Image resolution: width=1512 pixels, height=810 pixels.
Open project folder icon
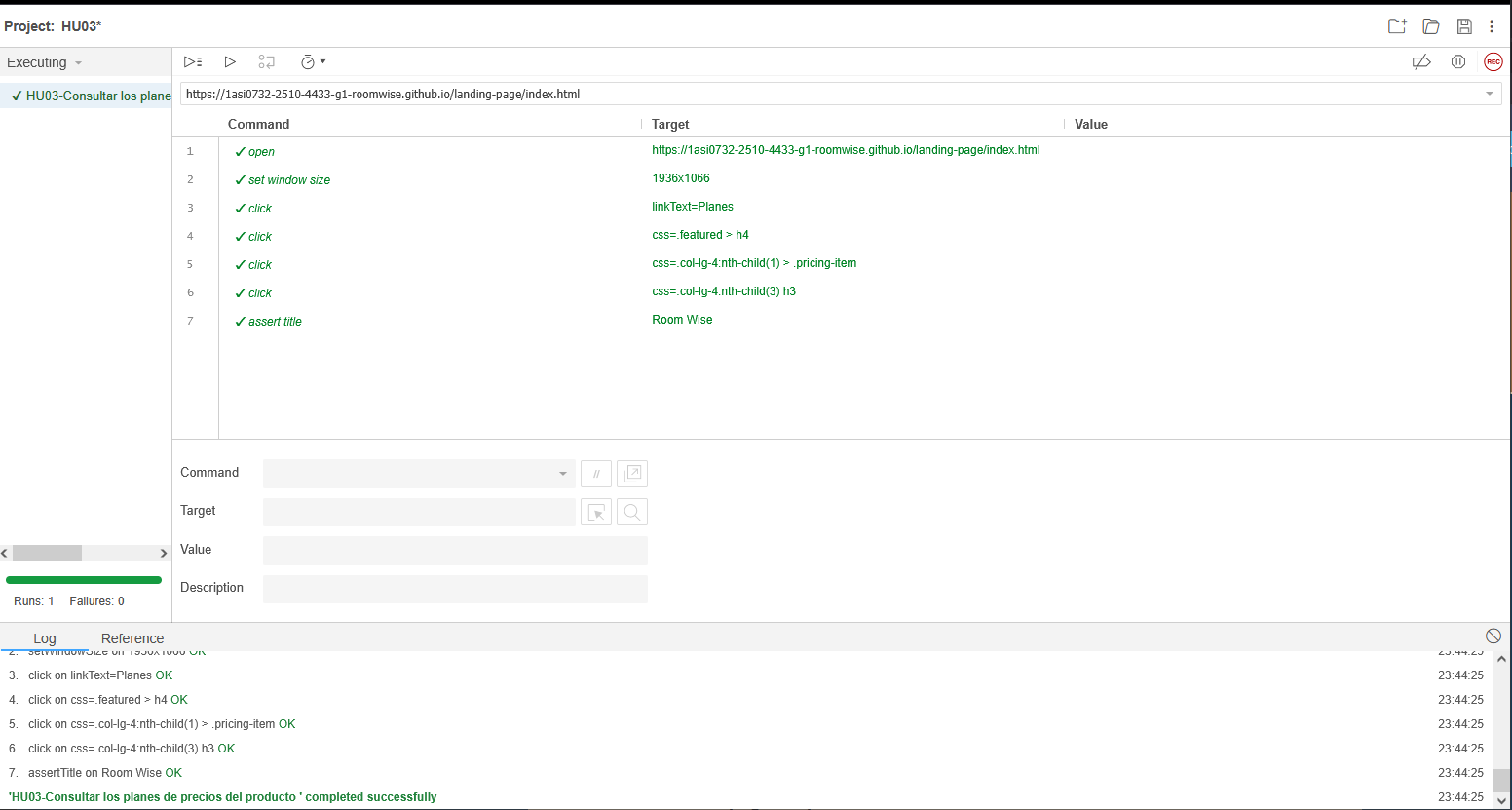click(x=1431, y=26)
